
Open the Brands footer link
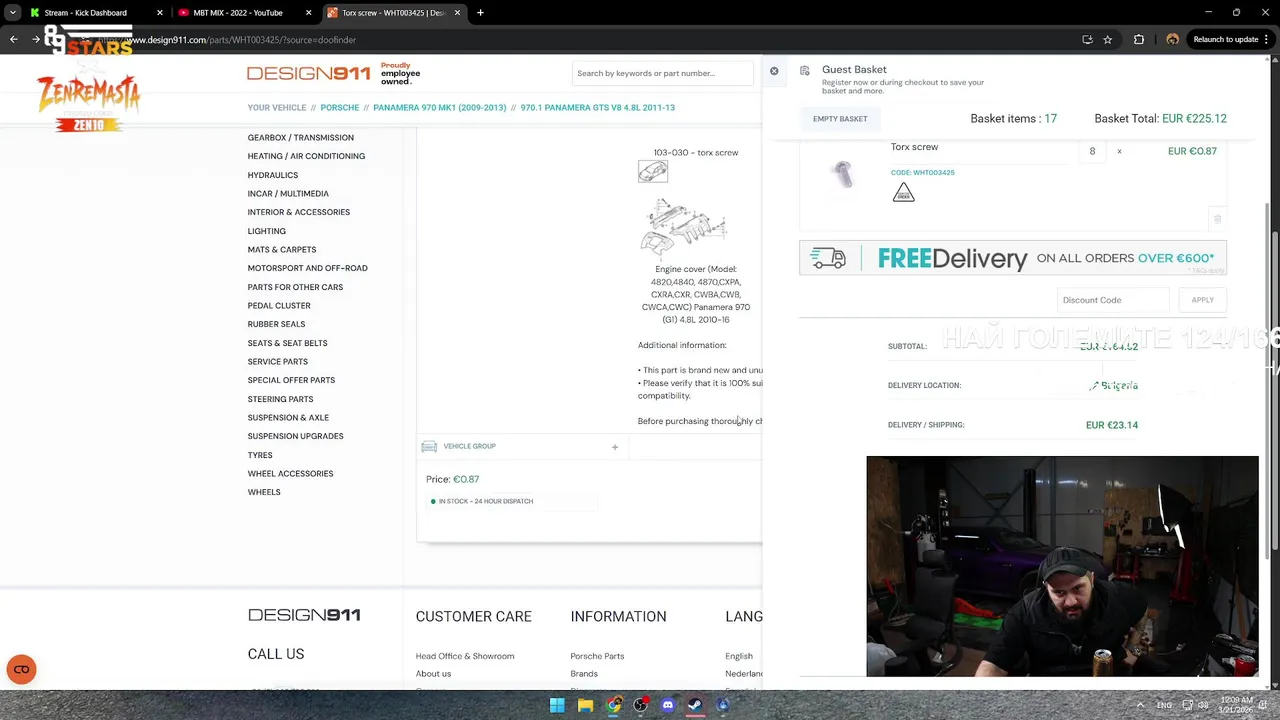584,674
